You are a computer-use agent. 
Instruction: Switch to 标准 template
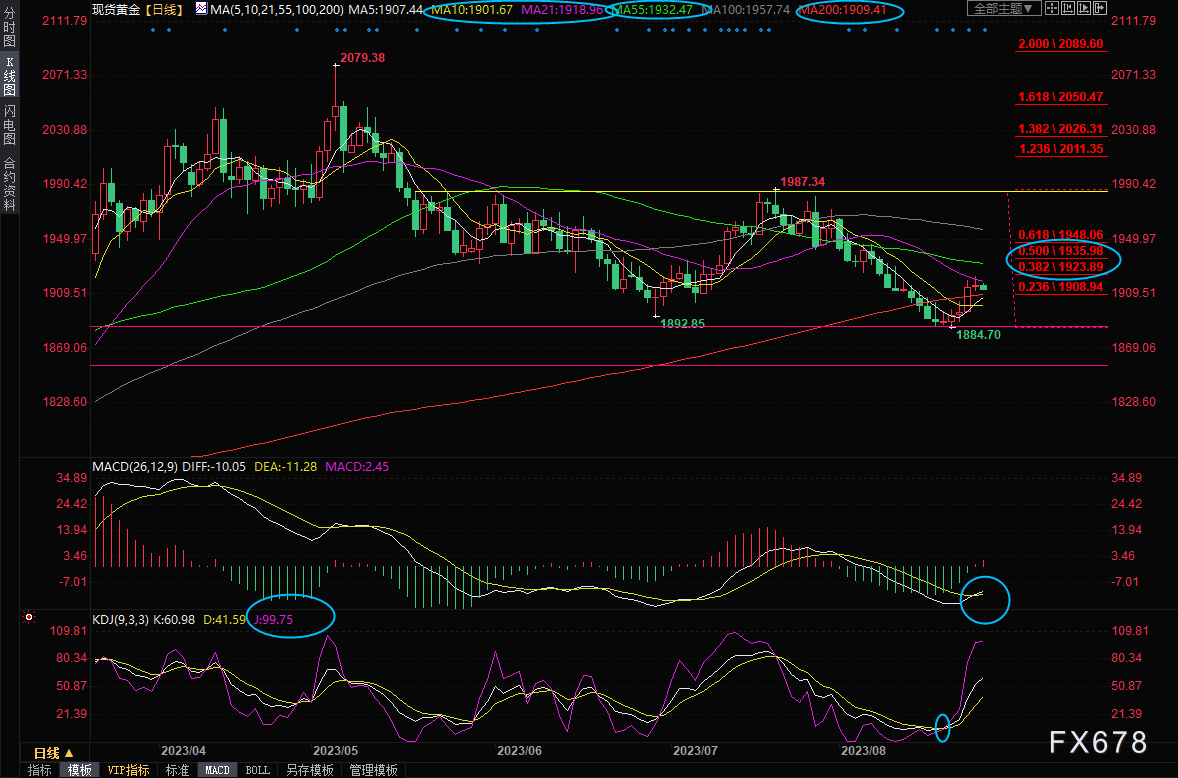point(177,770)
